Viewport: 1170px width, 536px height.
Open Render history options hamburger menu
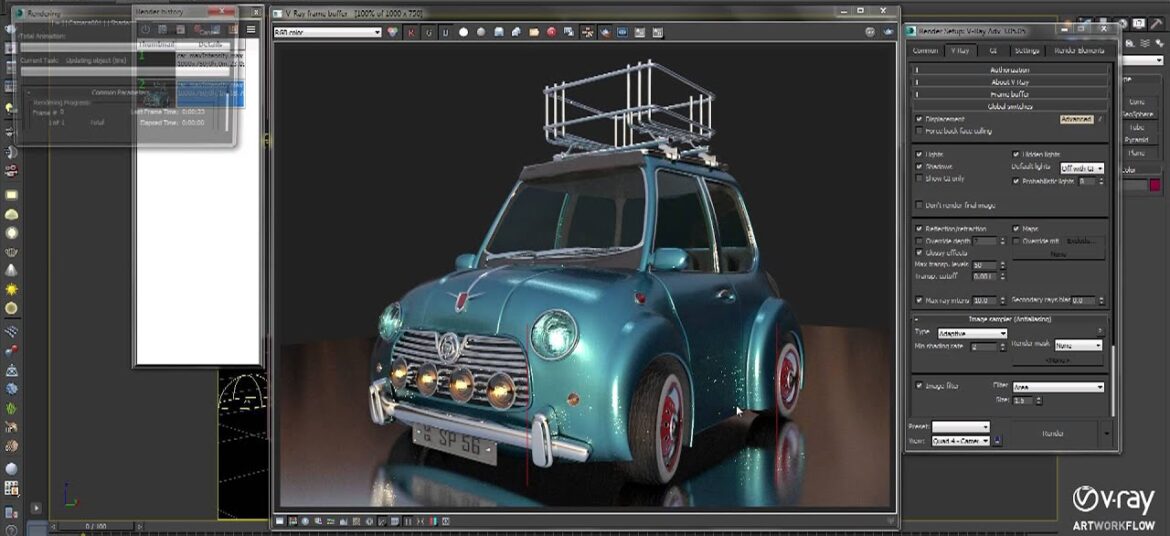251,29
